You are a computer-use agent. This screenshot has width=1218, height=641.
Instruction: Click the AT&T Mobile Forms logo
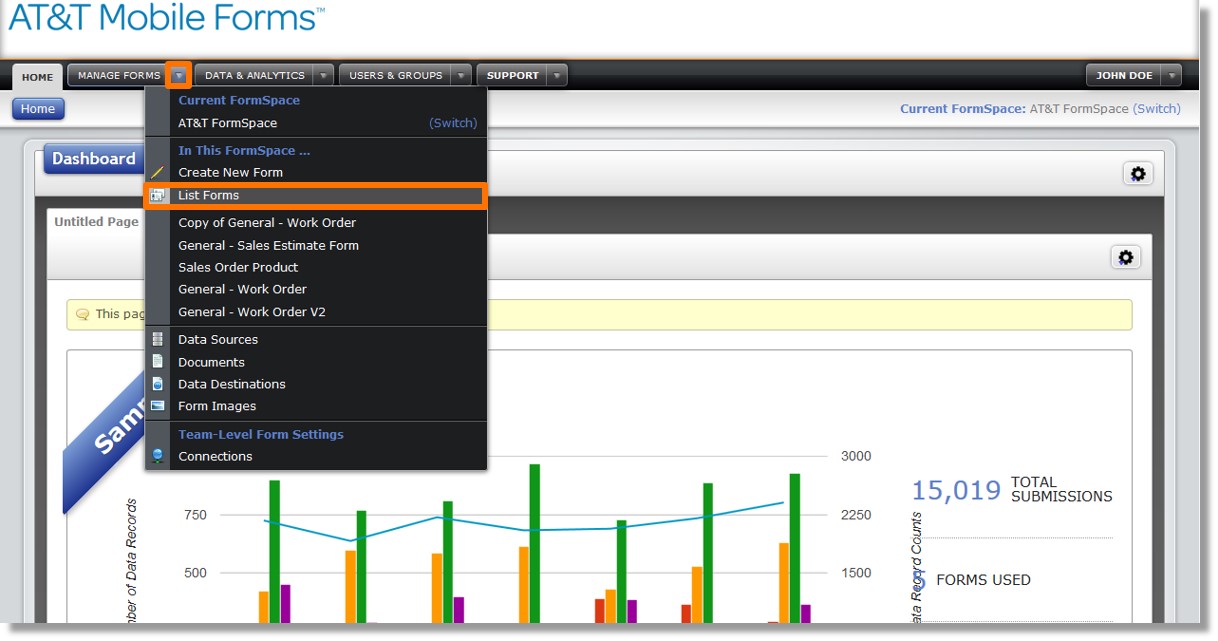click(167, 17)
